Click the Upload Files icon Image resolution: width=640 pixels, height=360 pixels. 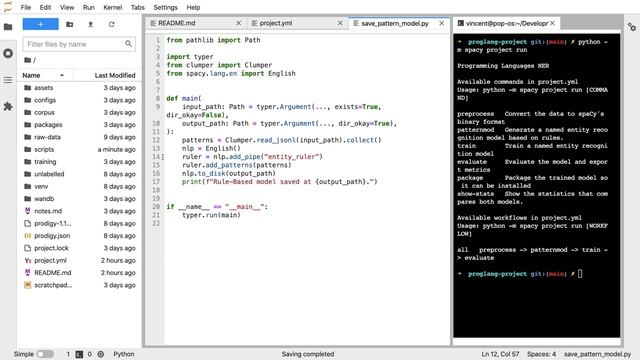pos(91,24)
